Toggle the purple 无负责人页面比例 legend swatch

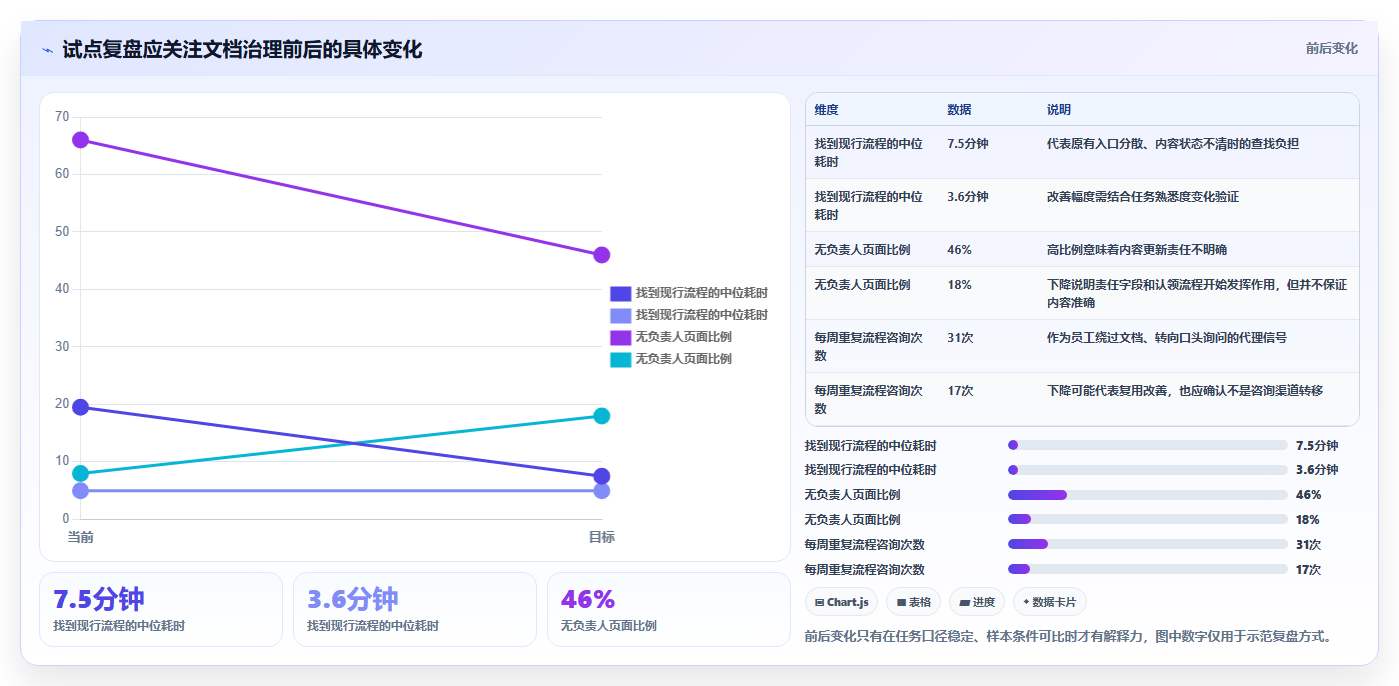621,337
